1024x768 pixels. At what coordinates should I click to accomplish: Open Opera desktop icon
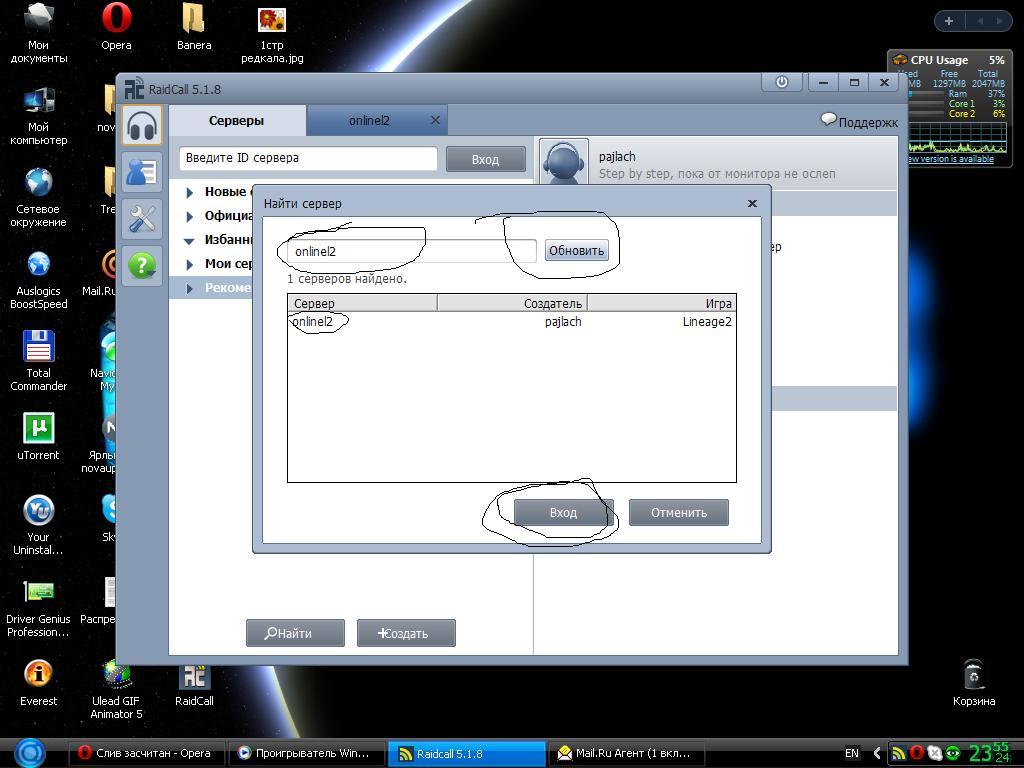pos(116,27)
